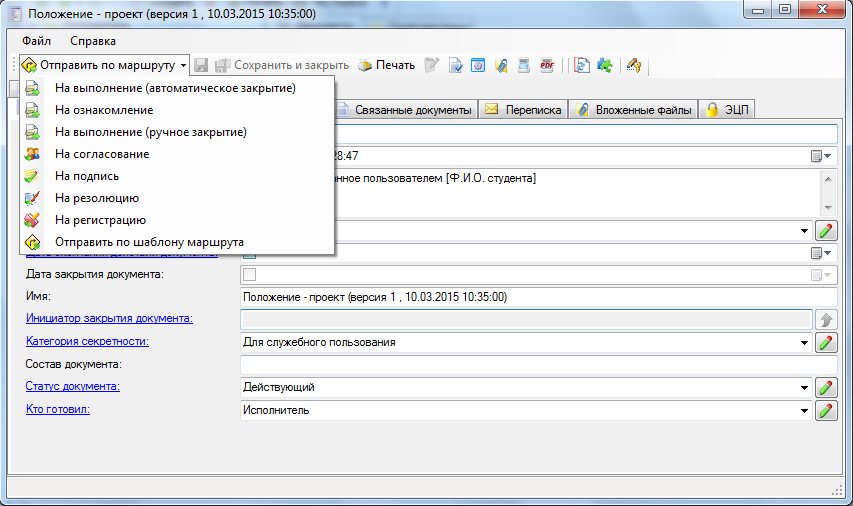The width and height of the screenshot is (853, 506).
Task: Switch to the Вложенные файлы tab
Action: tap(633, 109)
